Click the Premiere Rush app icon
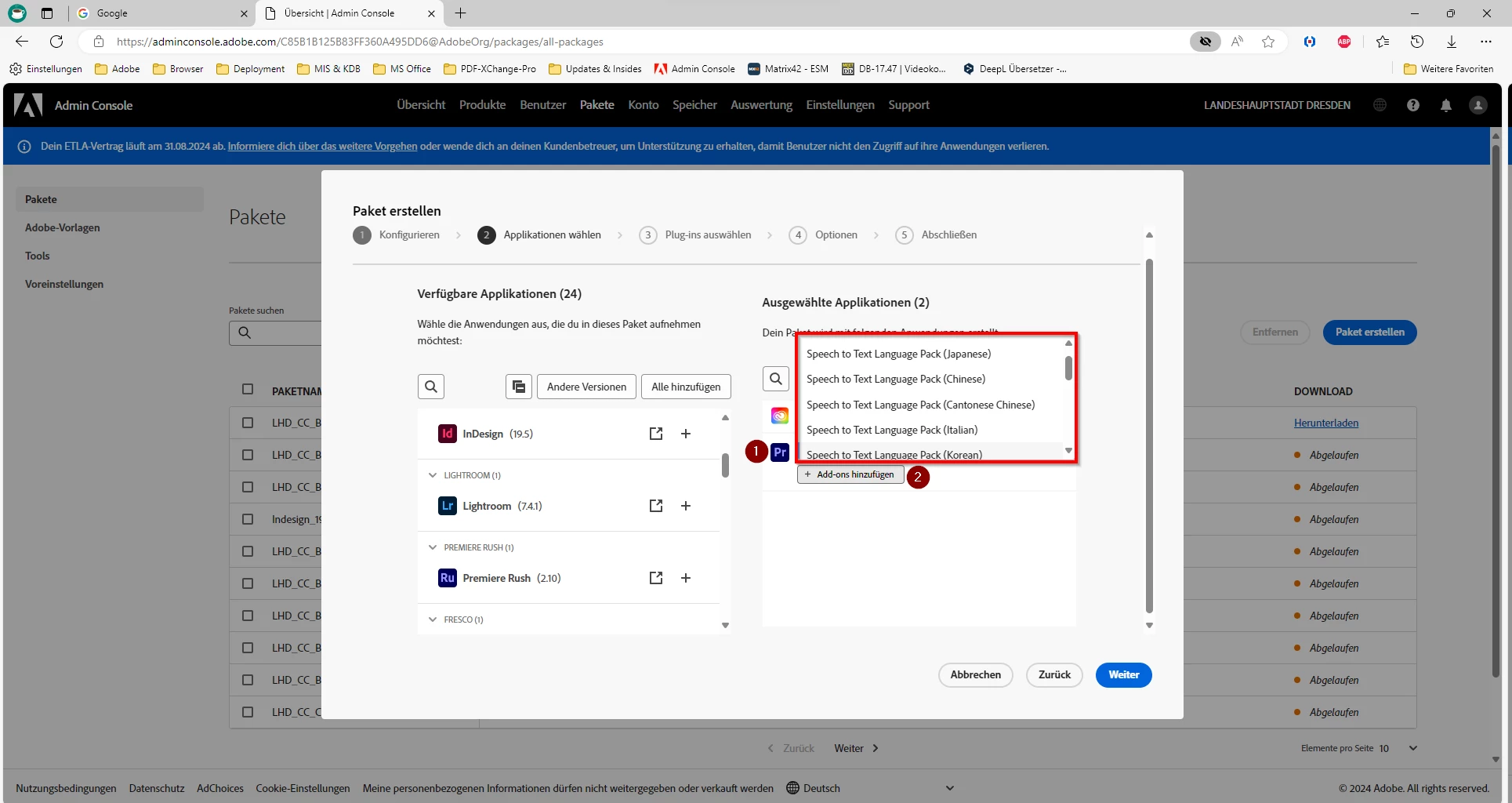1512x803 pixels. pyautogui.click(x=447, y=578)
